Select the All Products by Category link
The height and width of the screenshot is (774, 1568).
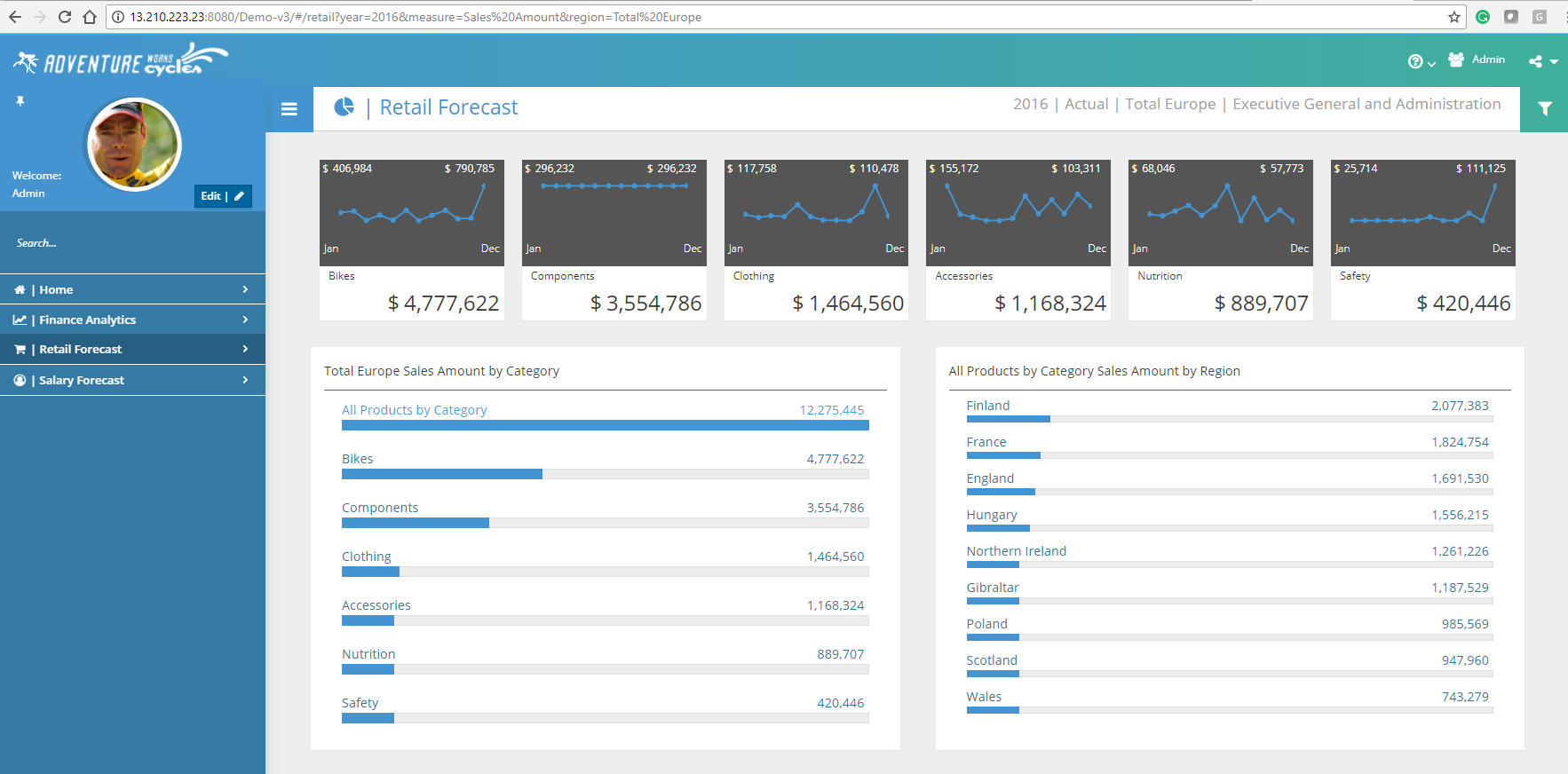[x=414, y=410]
